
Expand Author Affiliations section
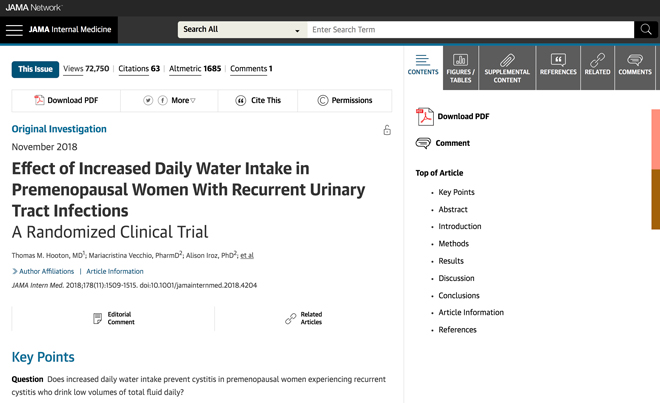[x=43, y=271]
